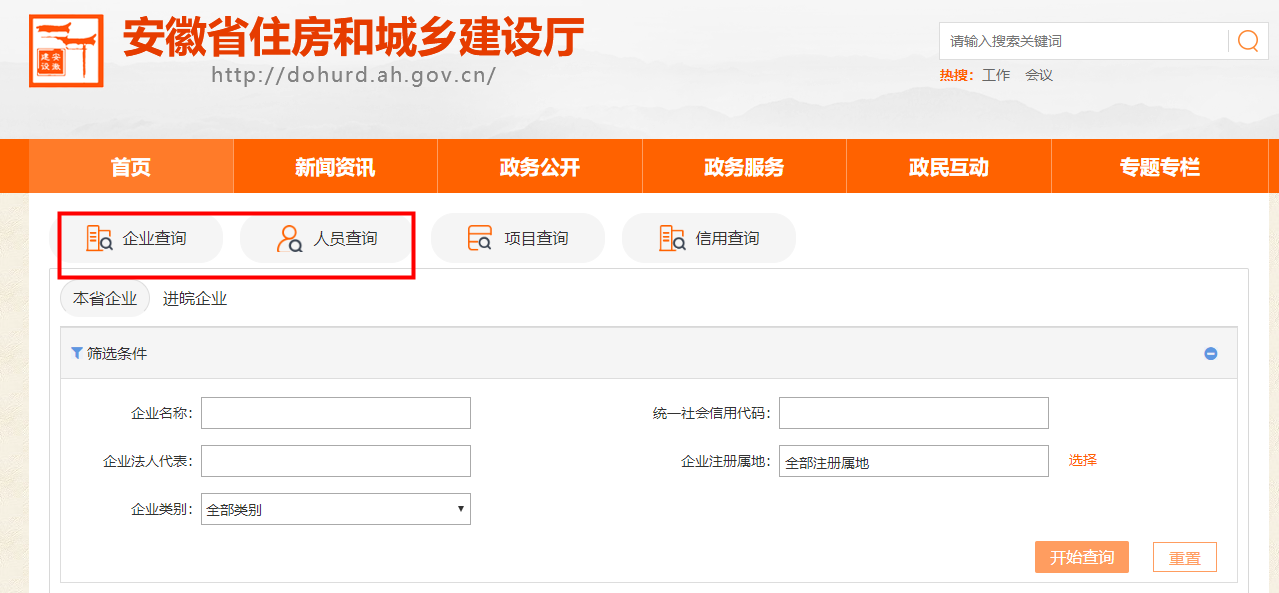Focus the keyword search box at top
This screenshot has width=1279, height=593.
click(1085, 41)
